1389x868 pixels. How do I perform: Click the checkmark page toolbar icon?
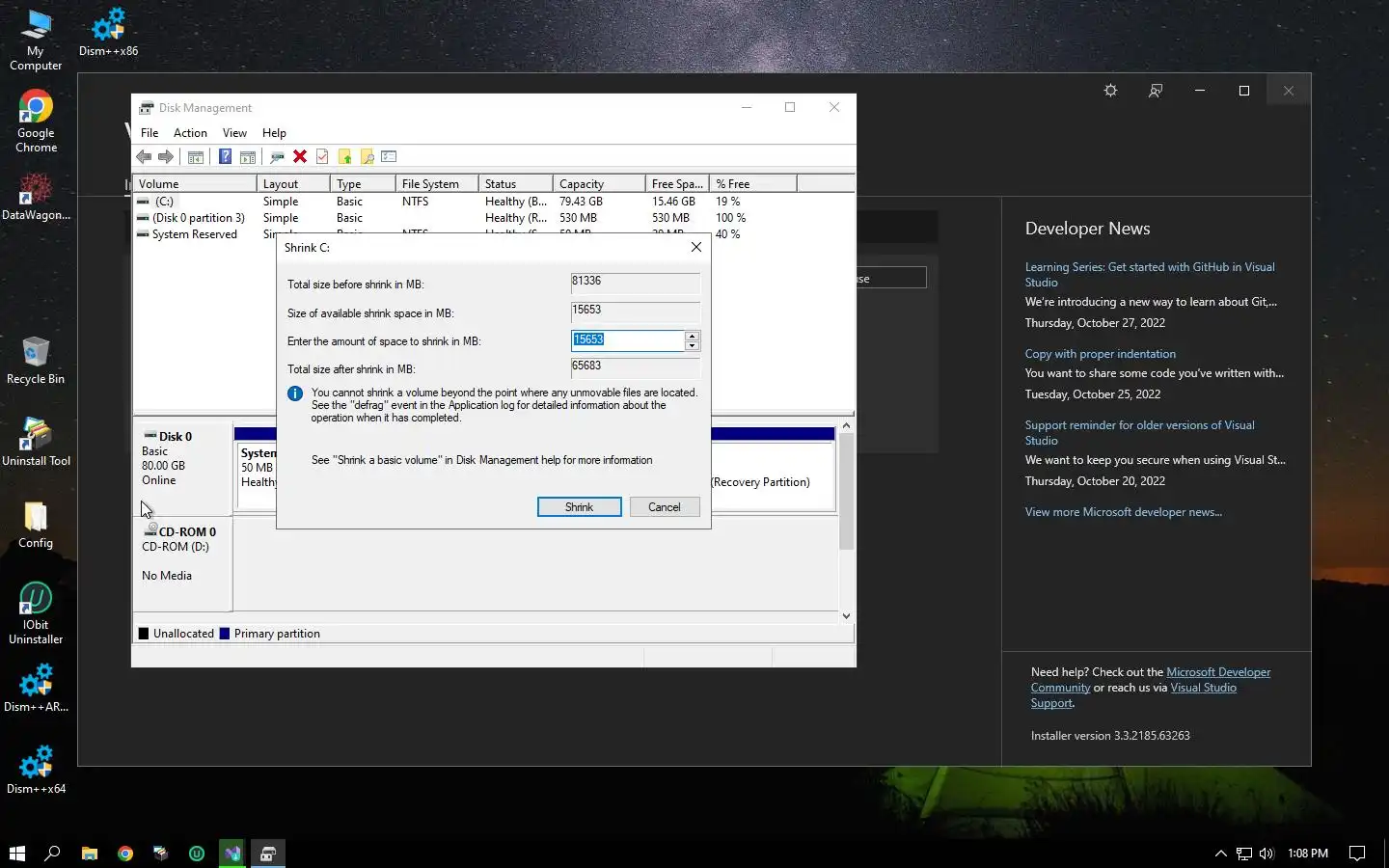[322, 156]
